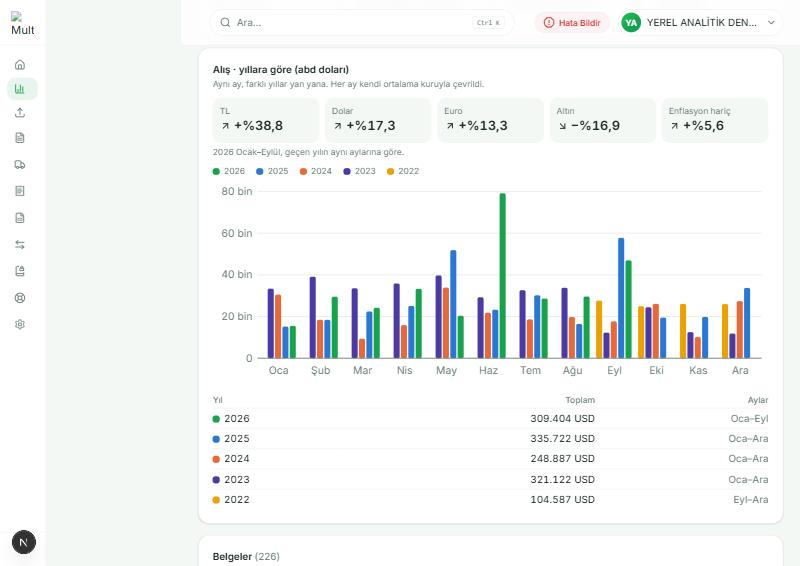Click 248.887 USD total value
Viewport: 800px width, 566px height.
[562, 458]
